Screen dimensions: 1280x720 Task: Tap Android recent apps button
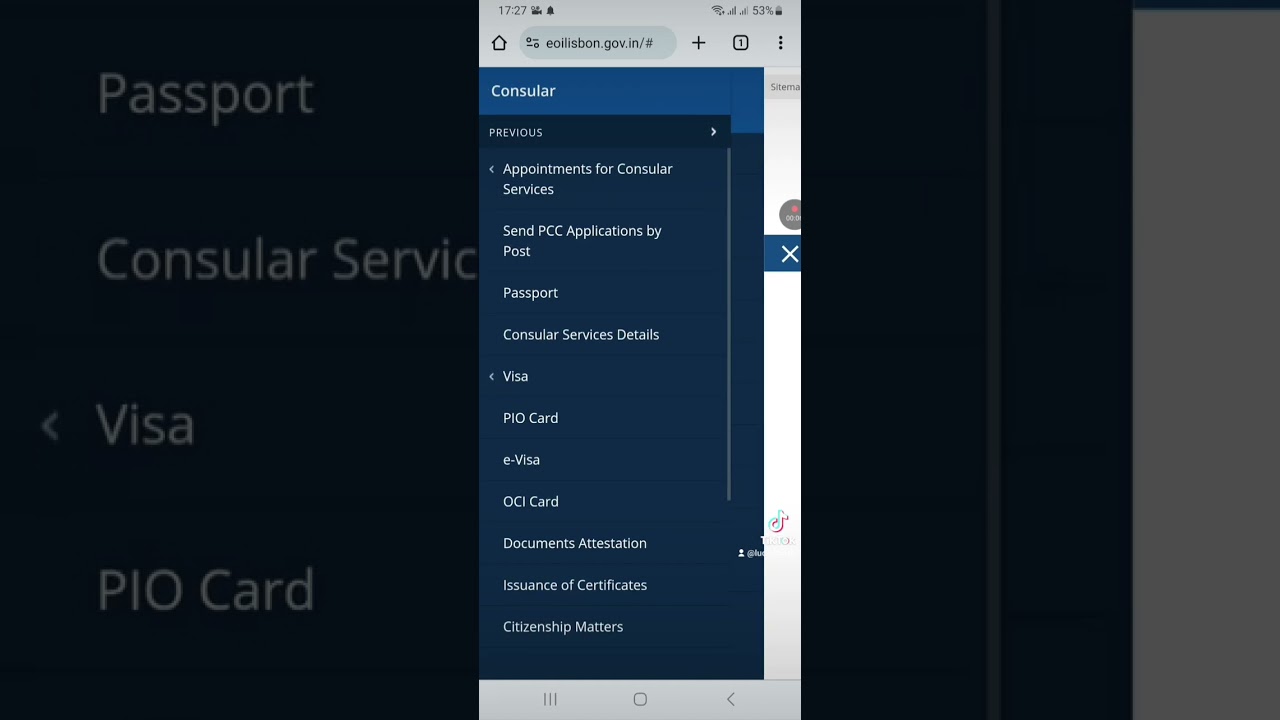(x=550, y=699)
